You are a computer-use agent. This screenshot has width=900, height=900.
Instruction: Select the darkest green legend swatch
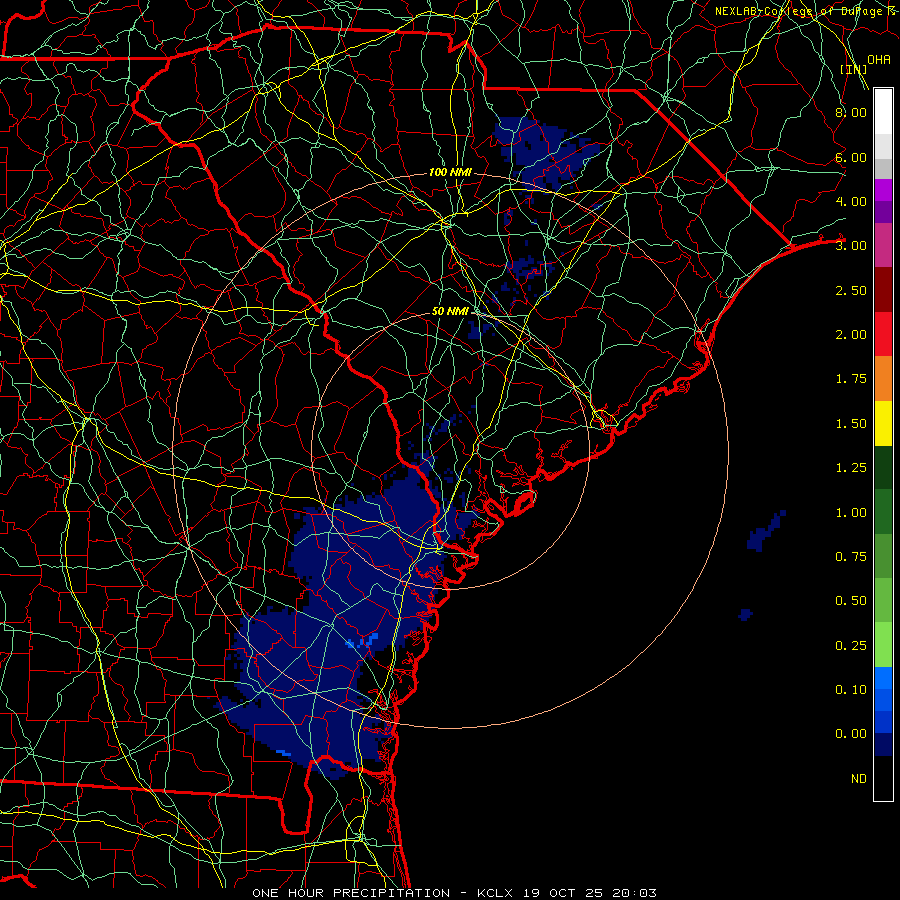pyautogui.click(x=883, y=467)
